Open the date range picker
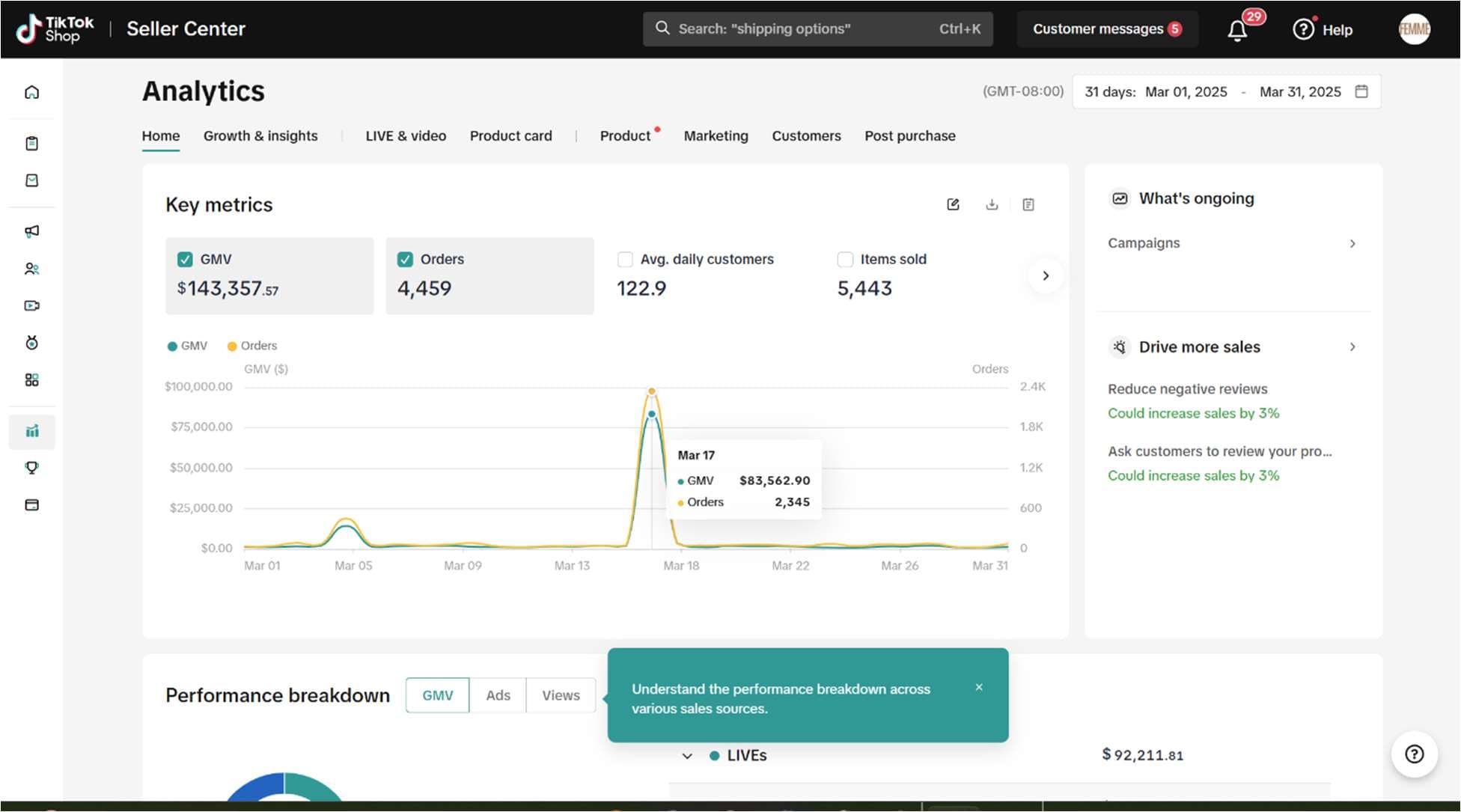 [1226, 91]
